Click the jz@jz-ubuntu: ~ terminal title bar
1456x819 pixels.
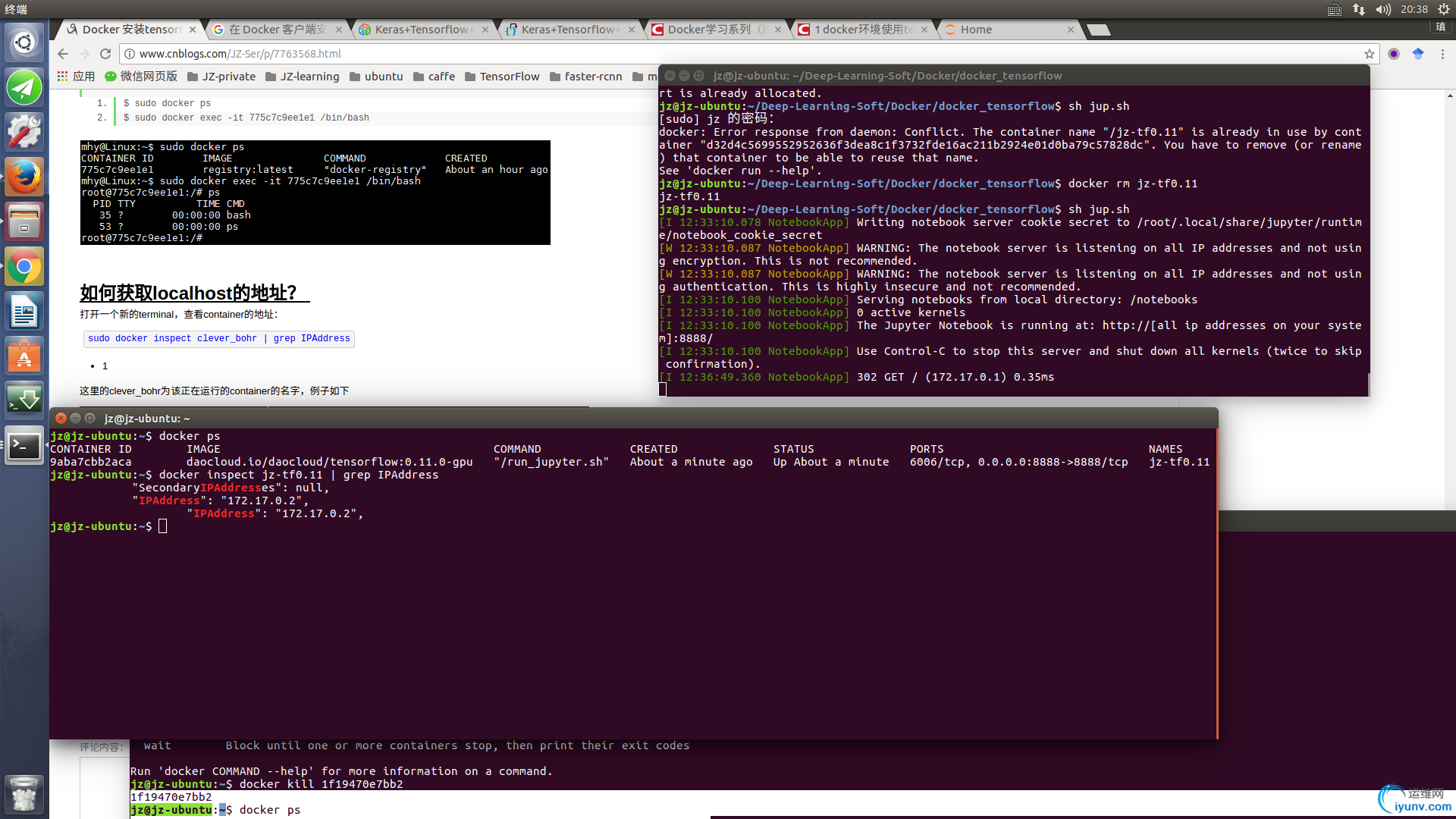(x=633, y=418)
